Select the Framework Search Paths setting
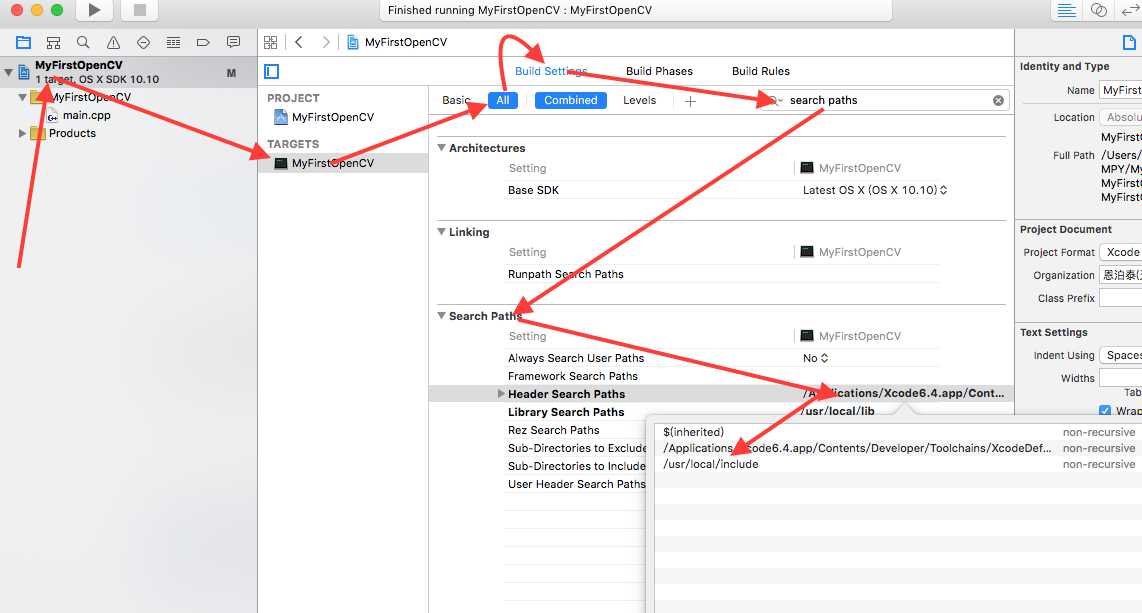1142x613 pixels. (x=572, y=376)
